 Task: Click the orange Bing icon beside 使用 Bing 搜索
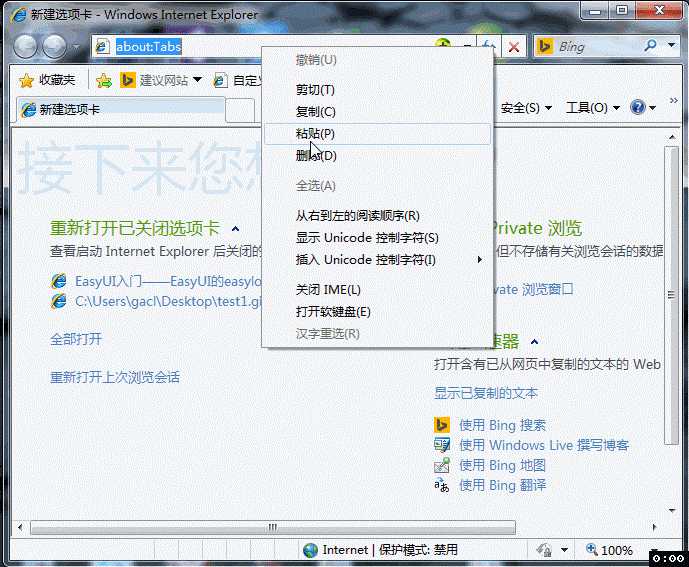click(x=442, y=425)
